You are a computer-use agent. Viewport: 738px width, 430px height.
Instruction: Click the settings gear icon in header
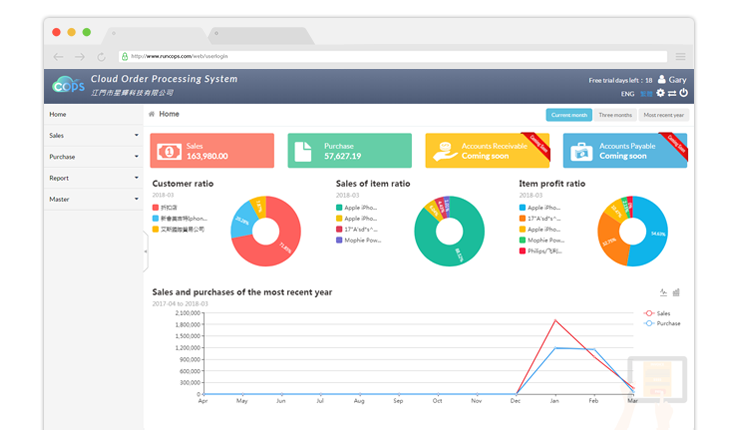click(x=660, y=93)
